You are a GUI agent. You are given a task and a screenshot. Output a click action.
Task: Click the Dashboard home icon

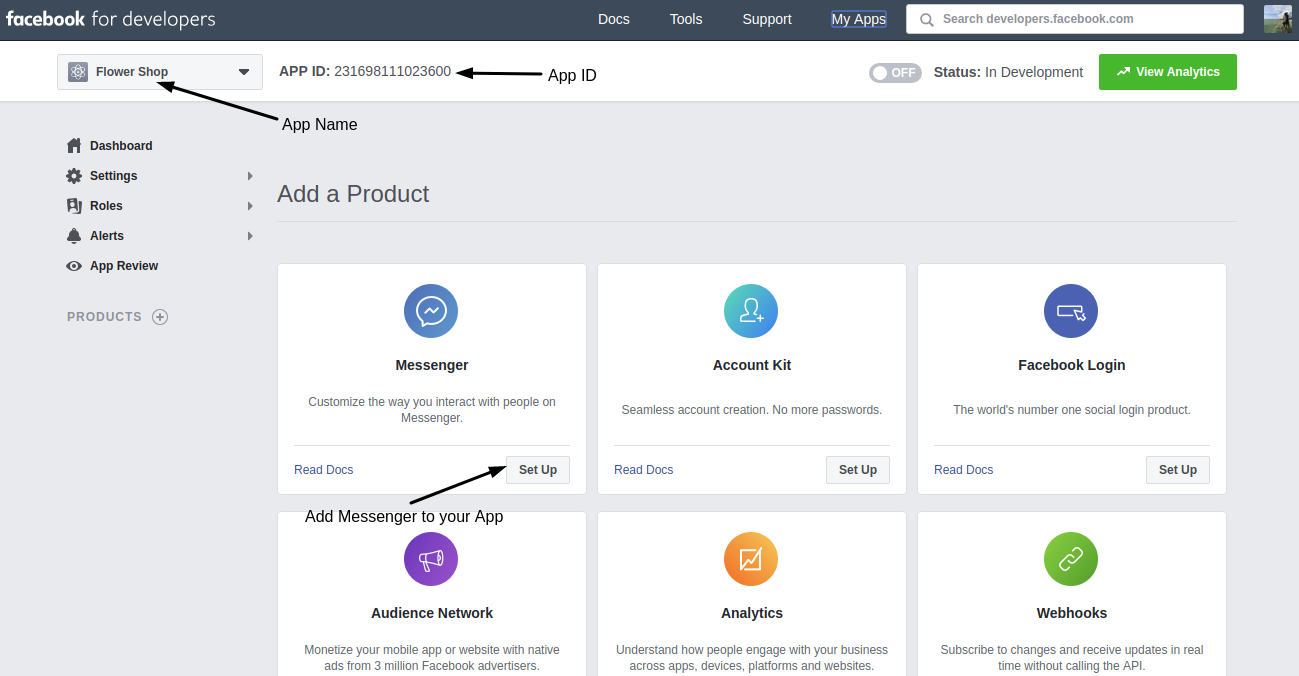pos(74,146)
